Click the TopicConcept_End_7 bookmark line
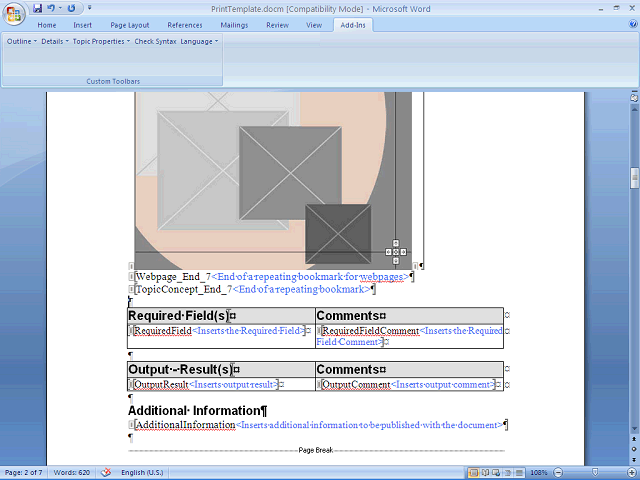This screenshot has height=480, width=640. click(255, 289)
